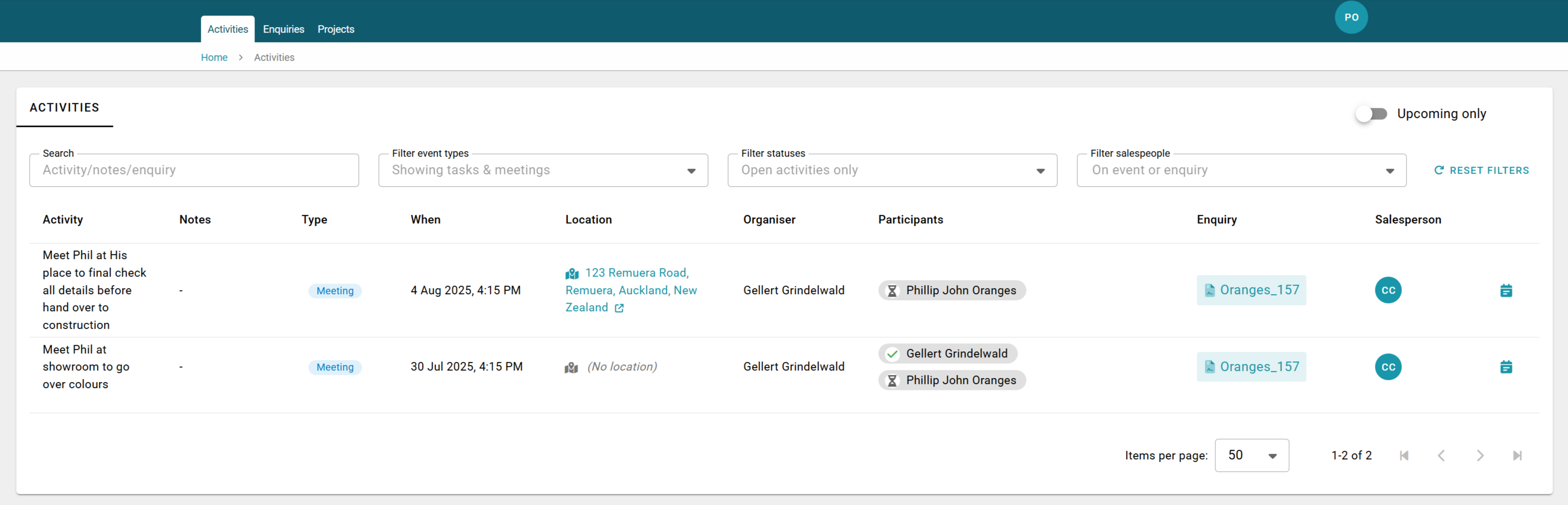Go to next page of results
This screenshot has width=1568, height=505.
click(x=1480, y=456)
